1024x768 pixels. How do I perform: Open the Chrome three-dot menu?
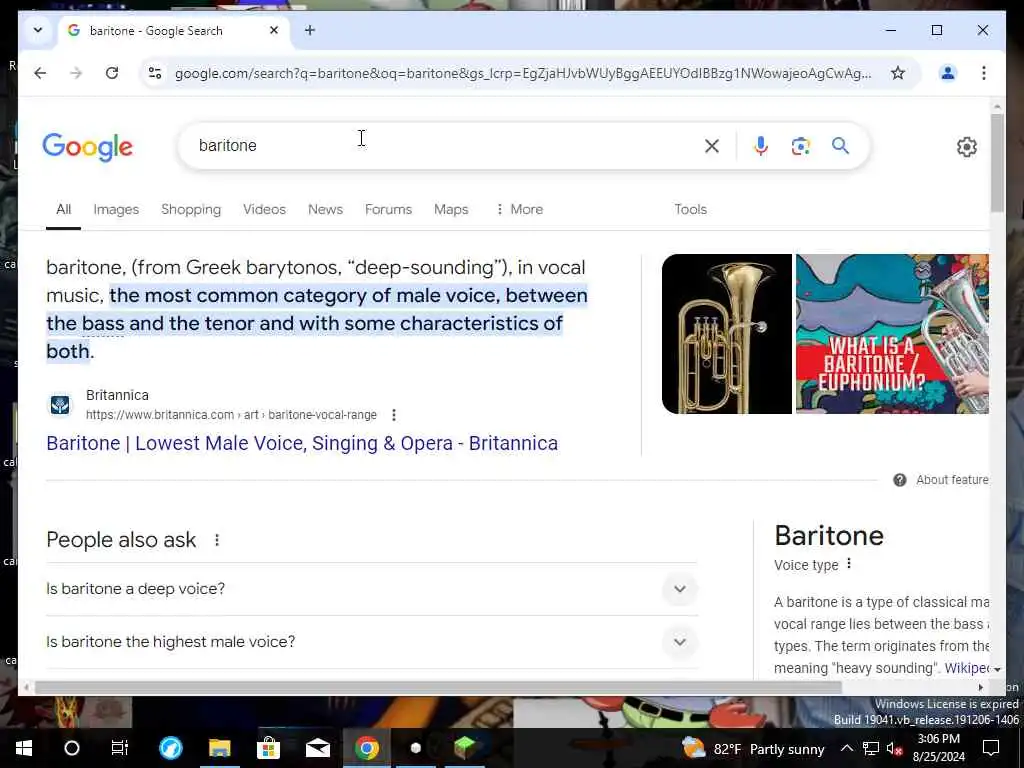(984, 73)
